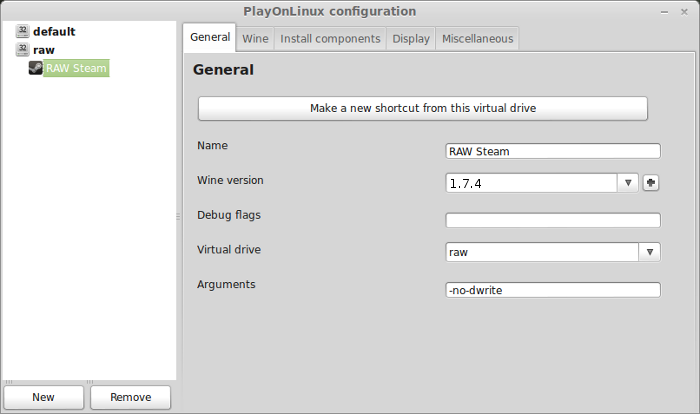The width and height of the screenshot is (700, 414).
Task: Select the RAW Steam shortcut in tree
Action: [x=76, y=68]
